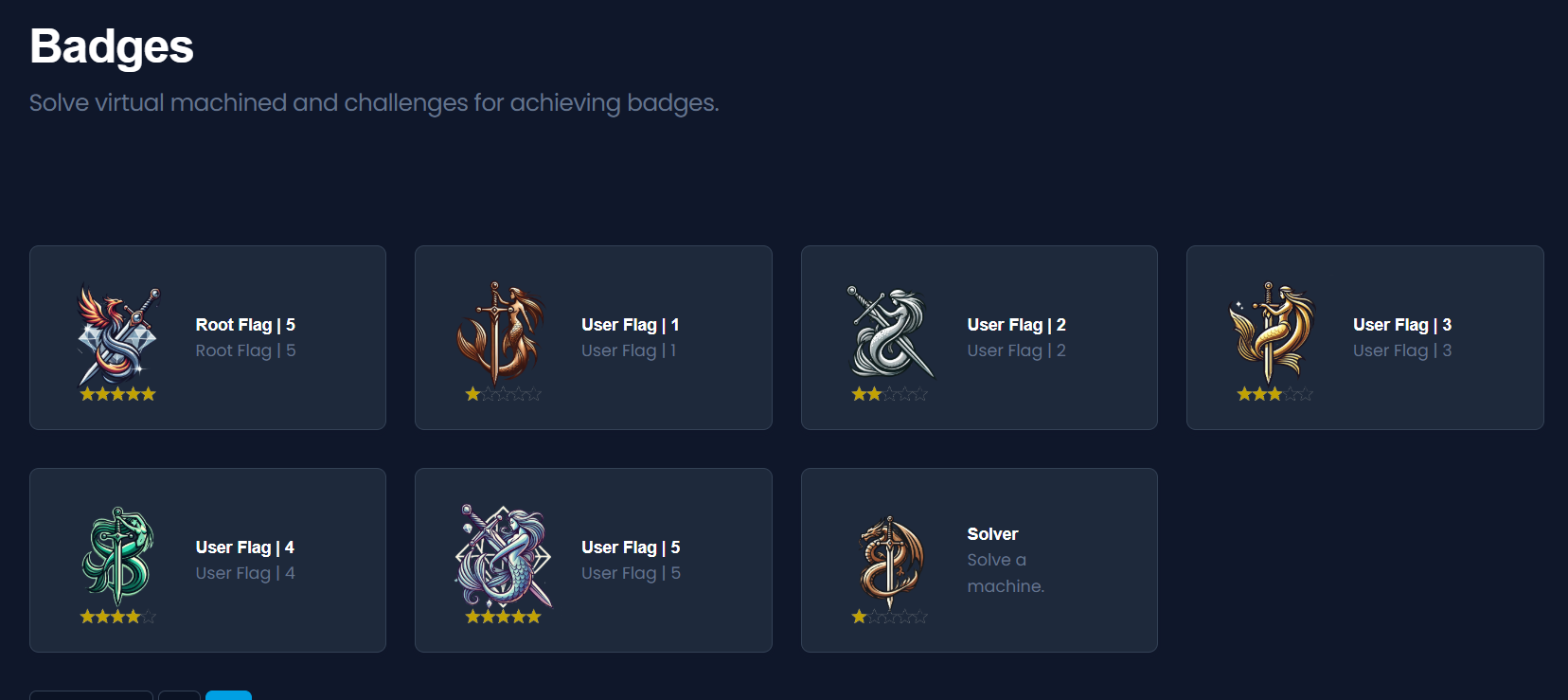The height and width of the screenshot is (700, 1568).
Task: Click the golden mermaid badge icon for User Flag 3
Action: point(1274,333)
